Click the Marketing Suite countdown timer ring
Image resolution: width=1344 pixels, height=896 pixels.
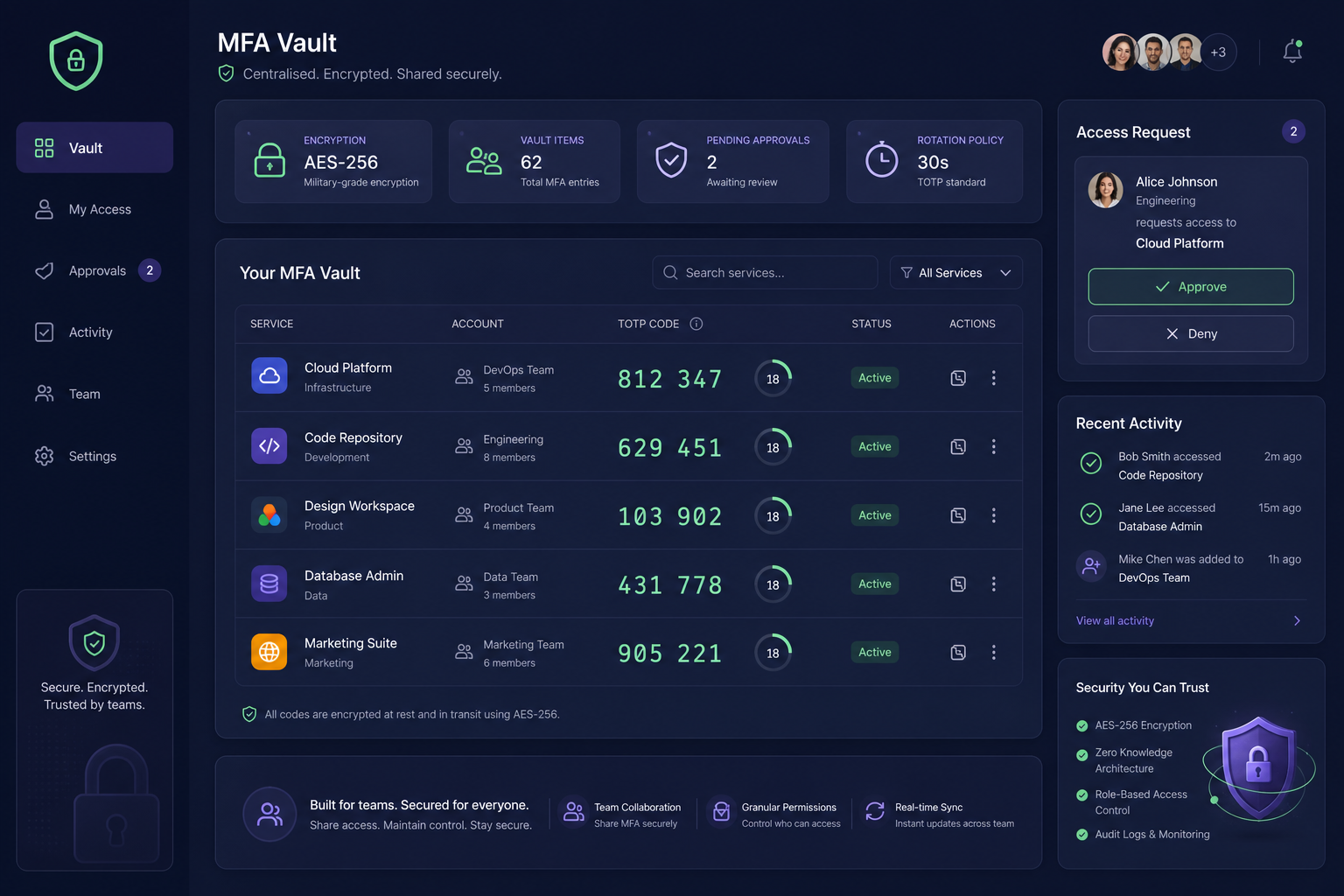point(773,653)
